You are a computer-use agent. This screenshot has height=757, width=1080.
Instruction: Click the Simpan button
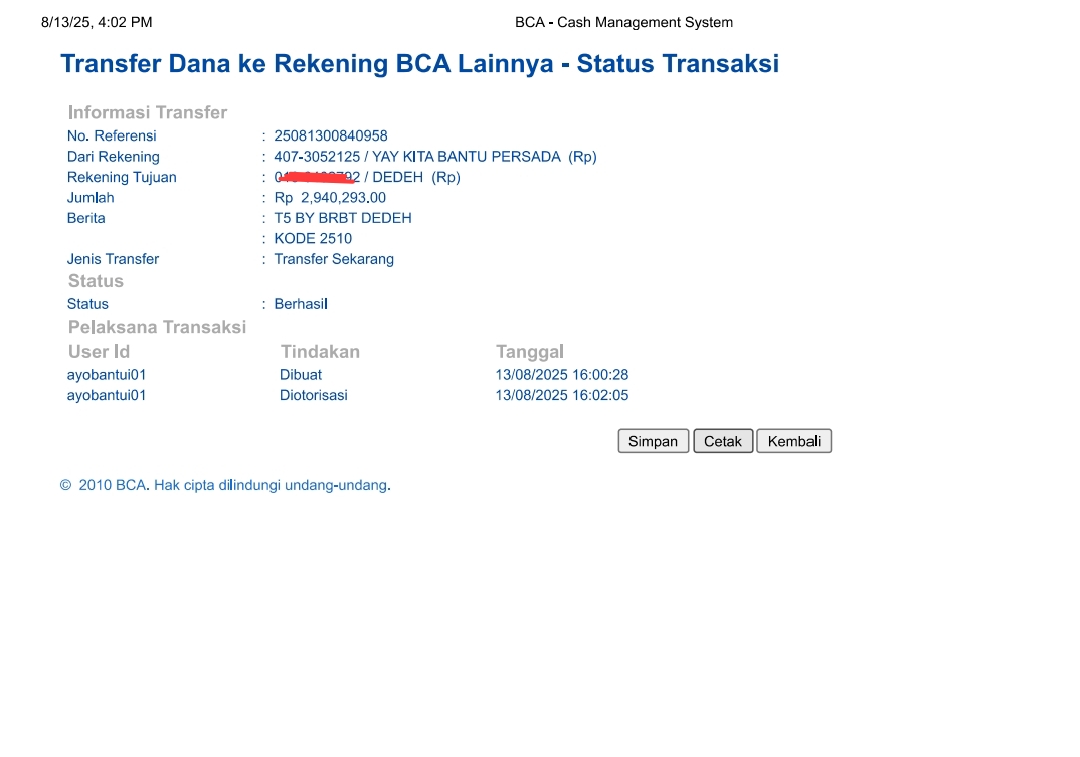[x=653, y=441]
